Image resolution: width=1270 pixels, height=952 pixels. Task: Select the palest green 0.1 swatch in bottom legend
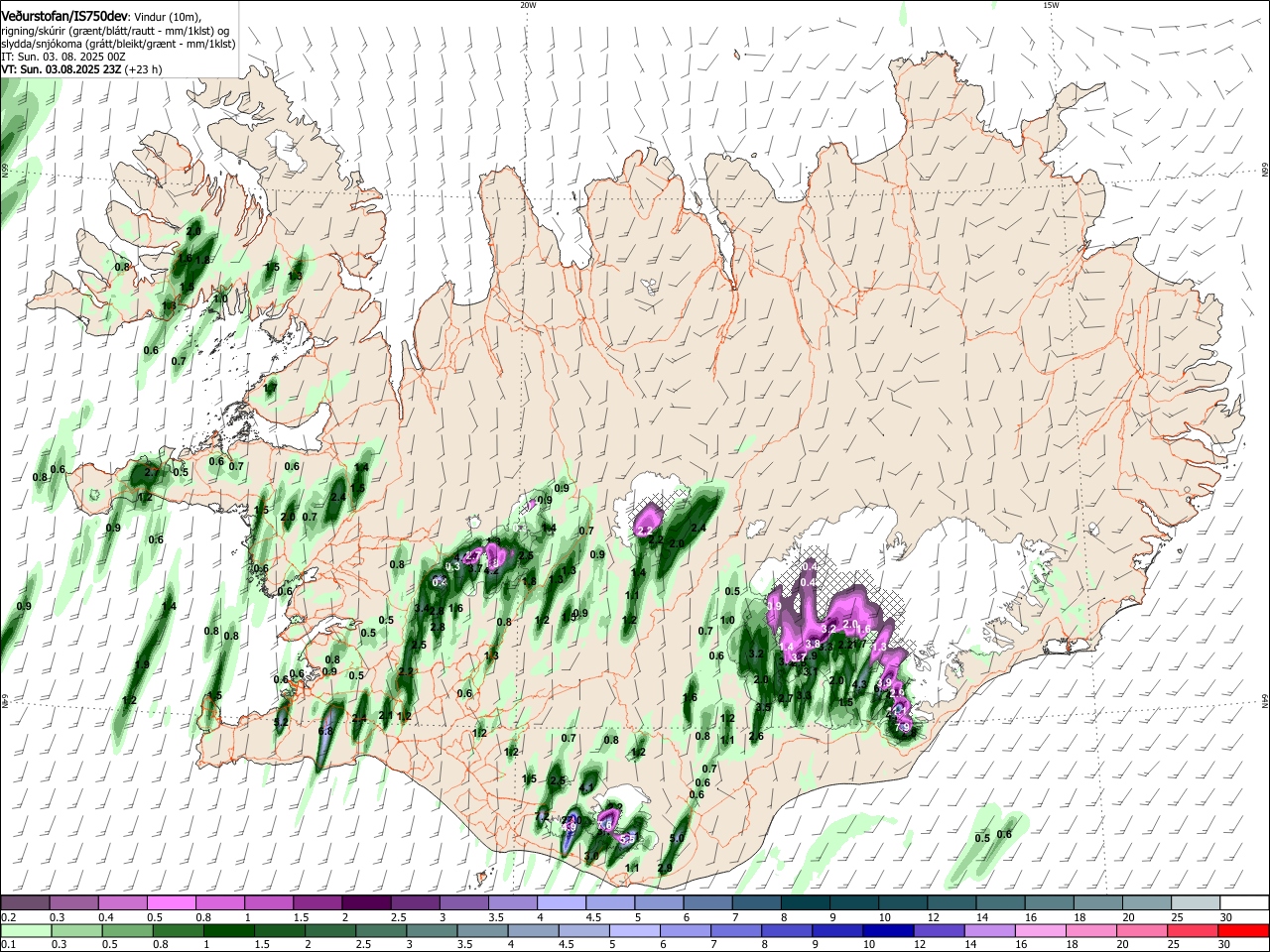click(25, 931)
